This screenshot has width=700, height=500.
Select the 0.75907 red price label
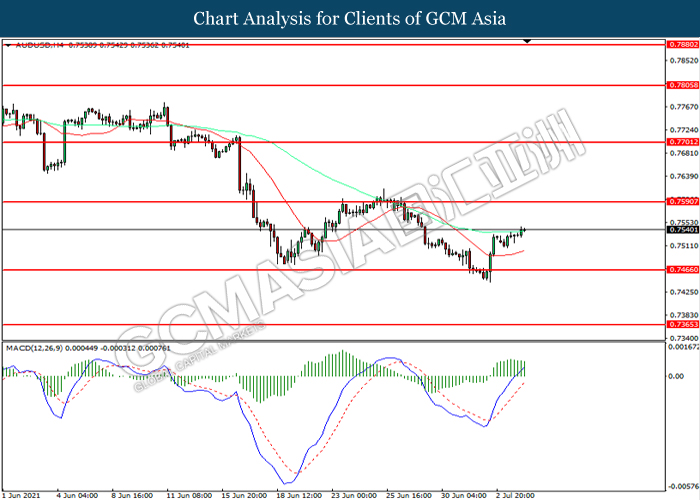[683, 202]
